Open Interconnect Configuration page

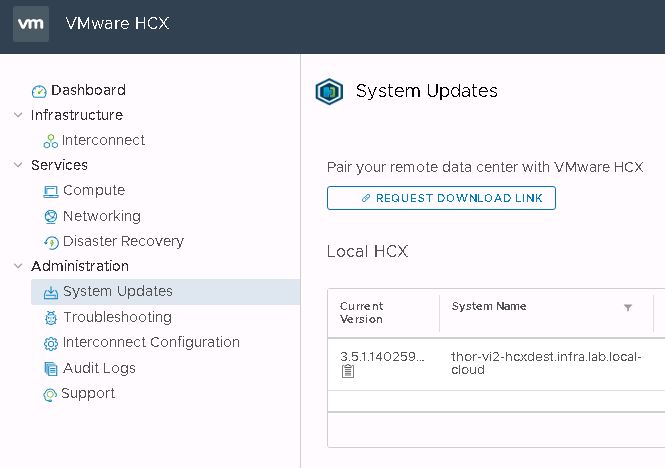coord(151,342)
